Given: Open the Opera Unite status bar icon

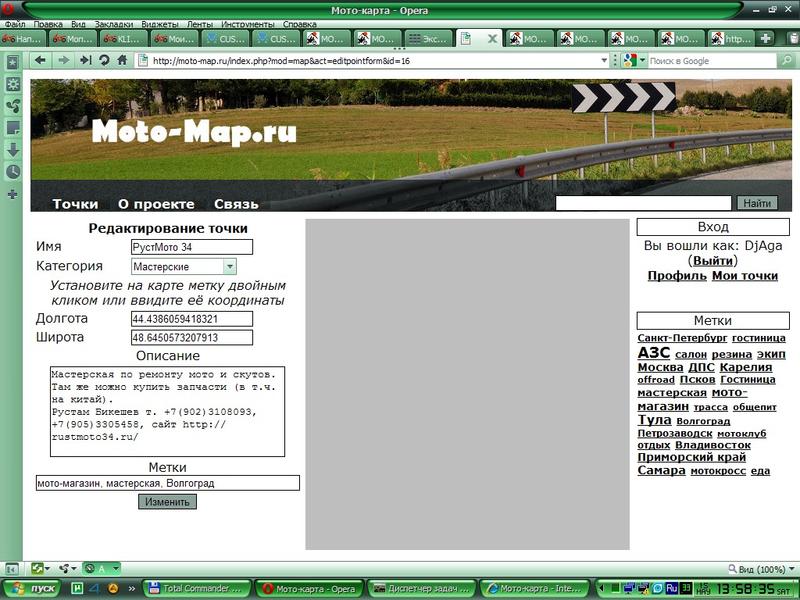Looking at the screenshot, I should click(x=64, y=568).
